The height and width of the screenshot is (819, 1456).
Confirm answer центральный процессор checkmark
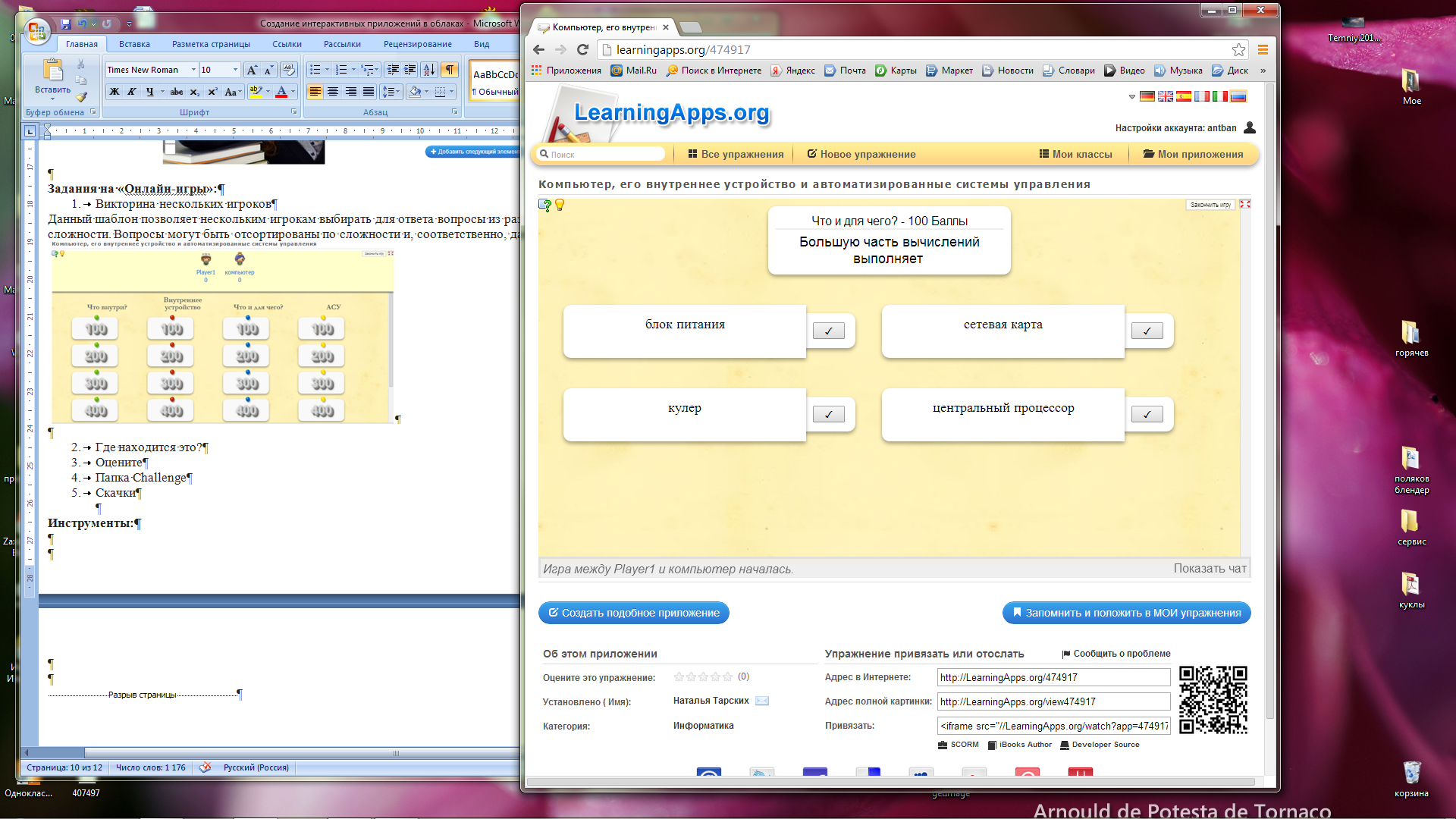(x=1147, y=414)
